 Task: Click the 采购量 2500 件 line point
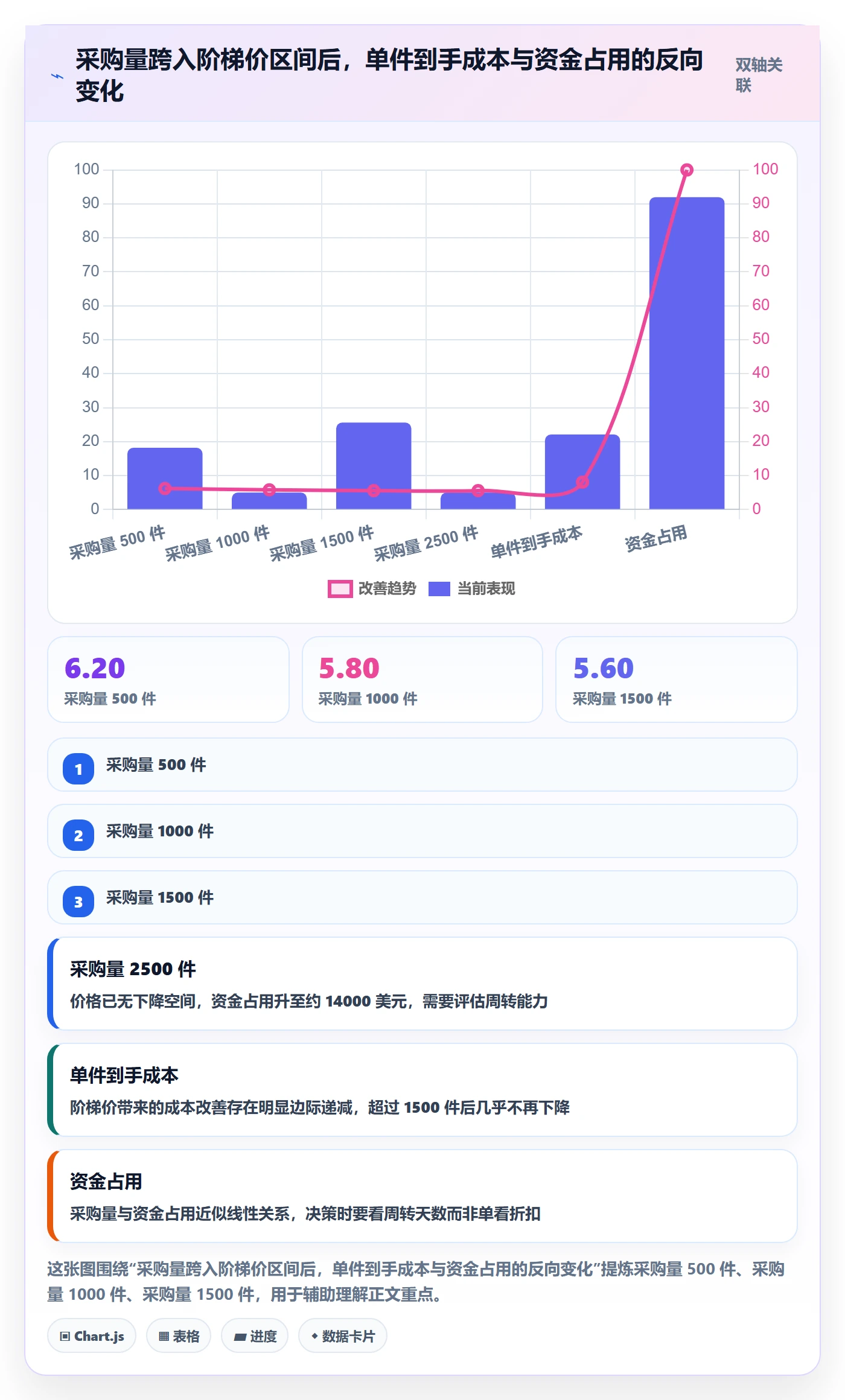pos(478,491)
